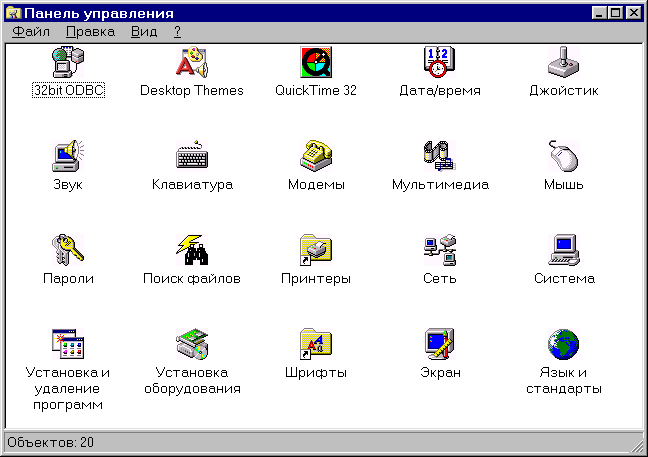This screenshot has width=648, height=457.
Task: Open the Файл menu
Action: (31, 32)
